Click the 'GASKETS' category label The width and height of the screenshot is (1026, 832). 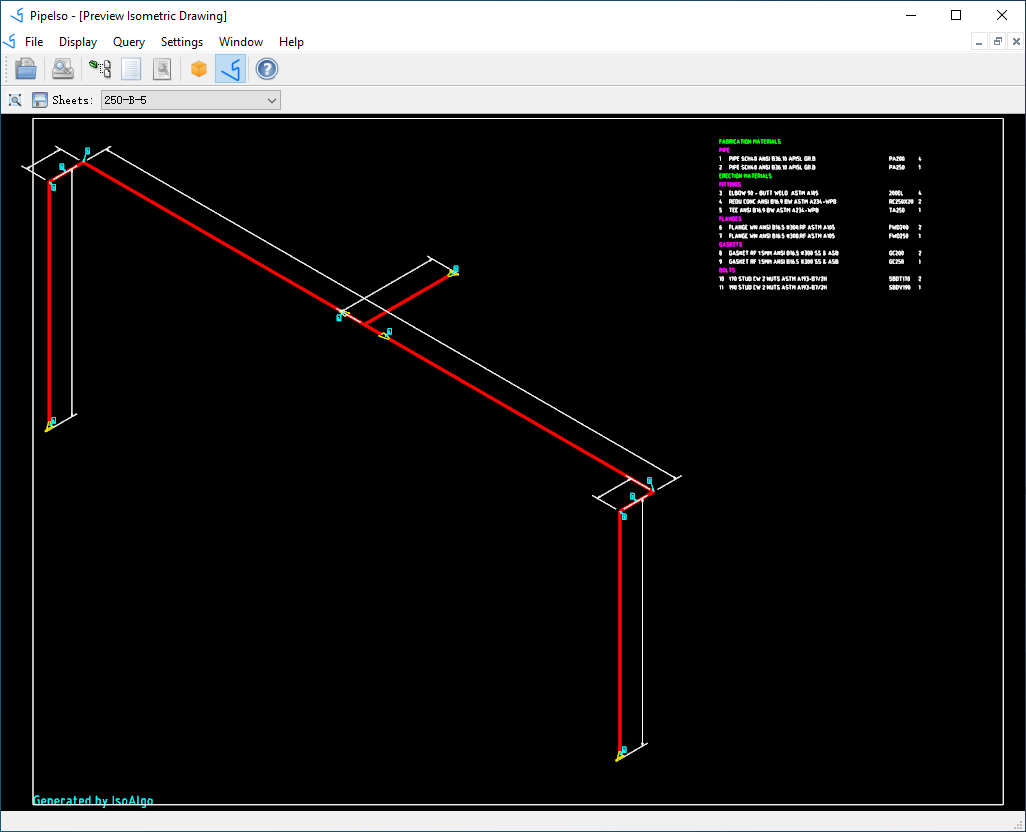(730, 244)
